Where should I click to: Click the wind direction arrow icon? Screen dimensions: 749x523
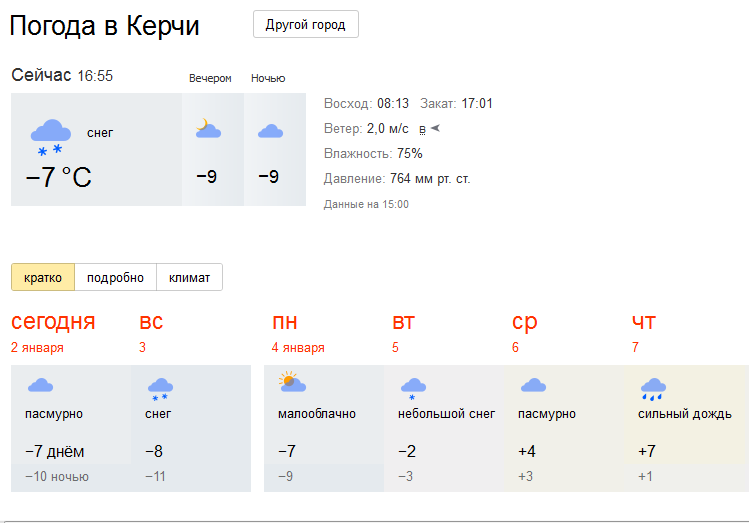[435, 128]
